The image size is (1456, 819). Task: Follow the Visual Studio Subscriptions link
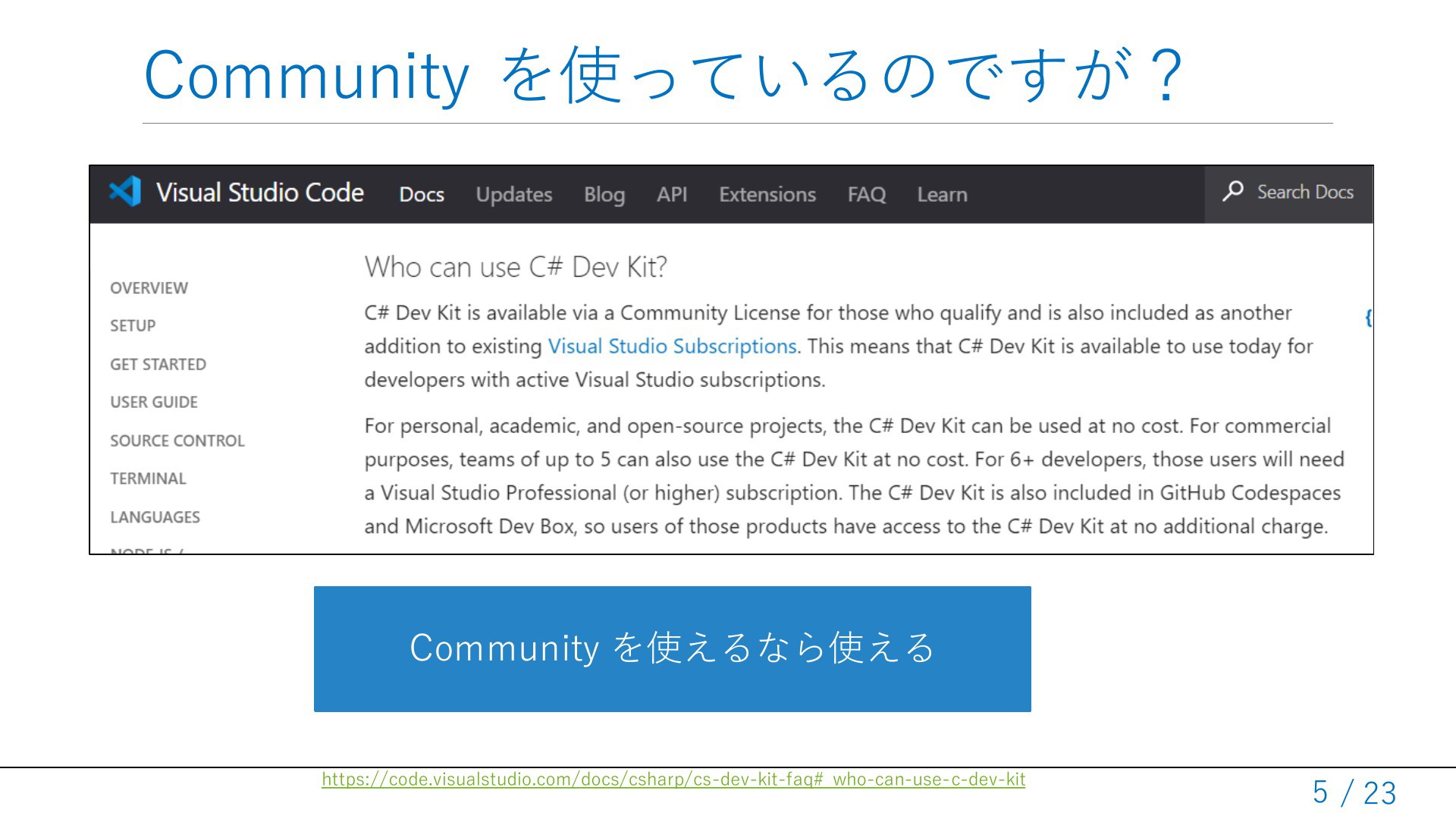tap(672, 347)
